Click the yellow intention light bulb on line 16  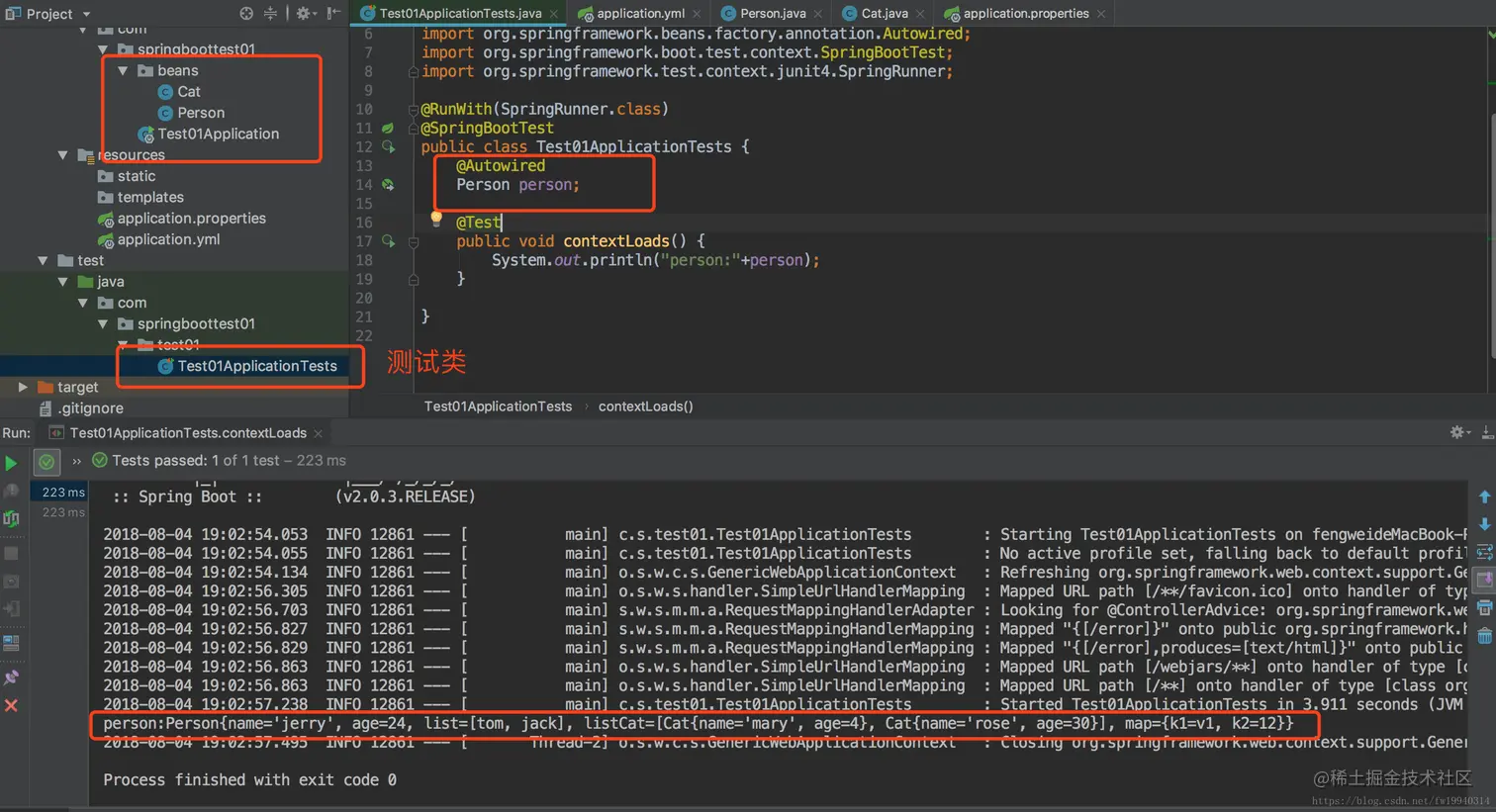435,219
